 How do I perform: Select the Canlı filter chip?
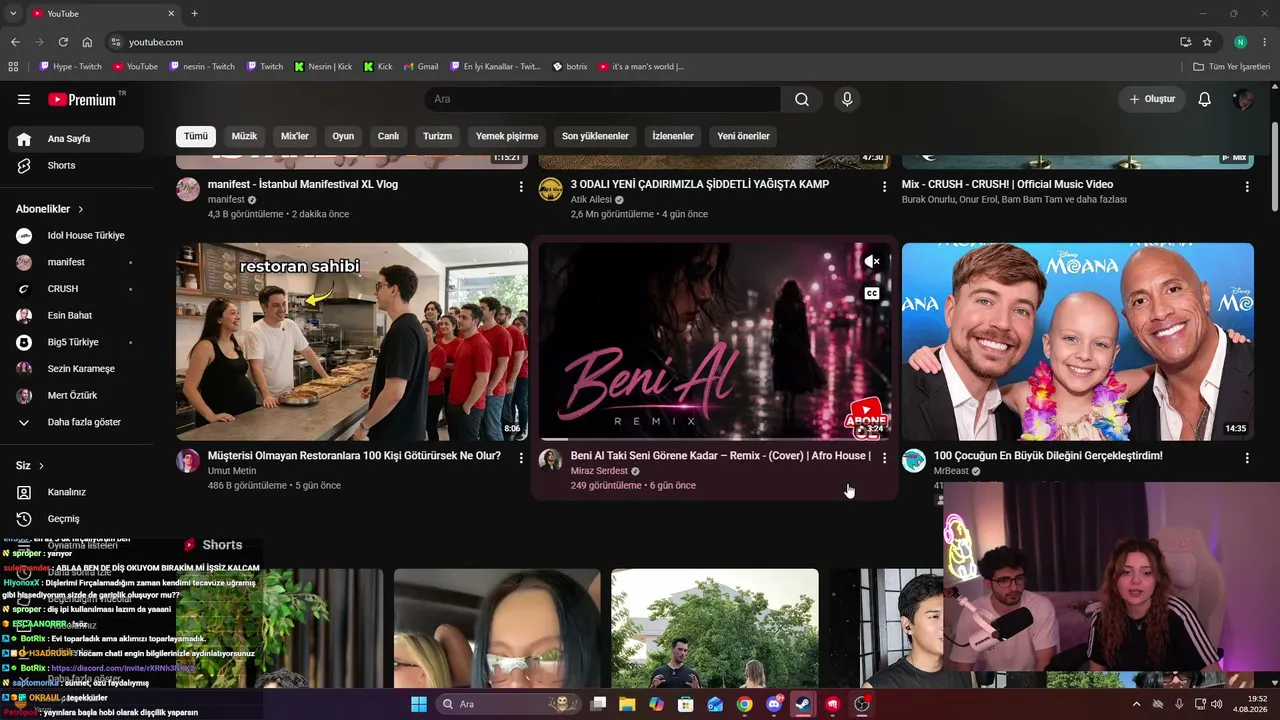[388, 136]
